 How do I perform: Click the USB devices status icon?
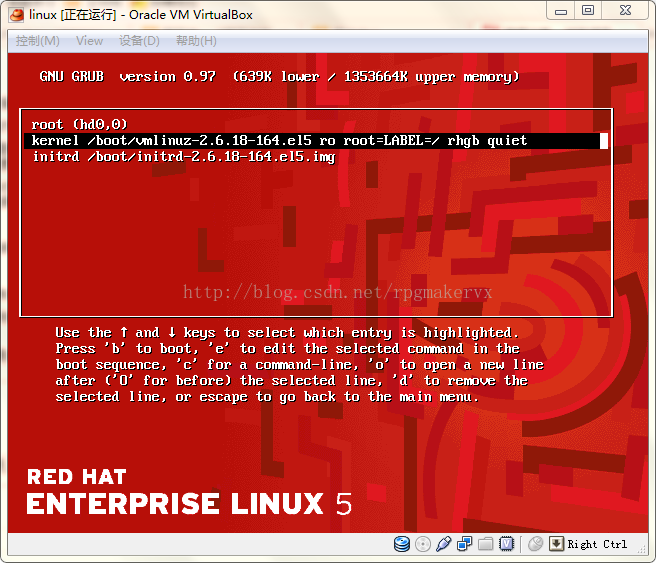pos(443,544)
